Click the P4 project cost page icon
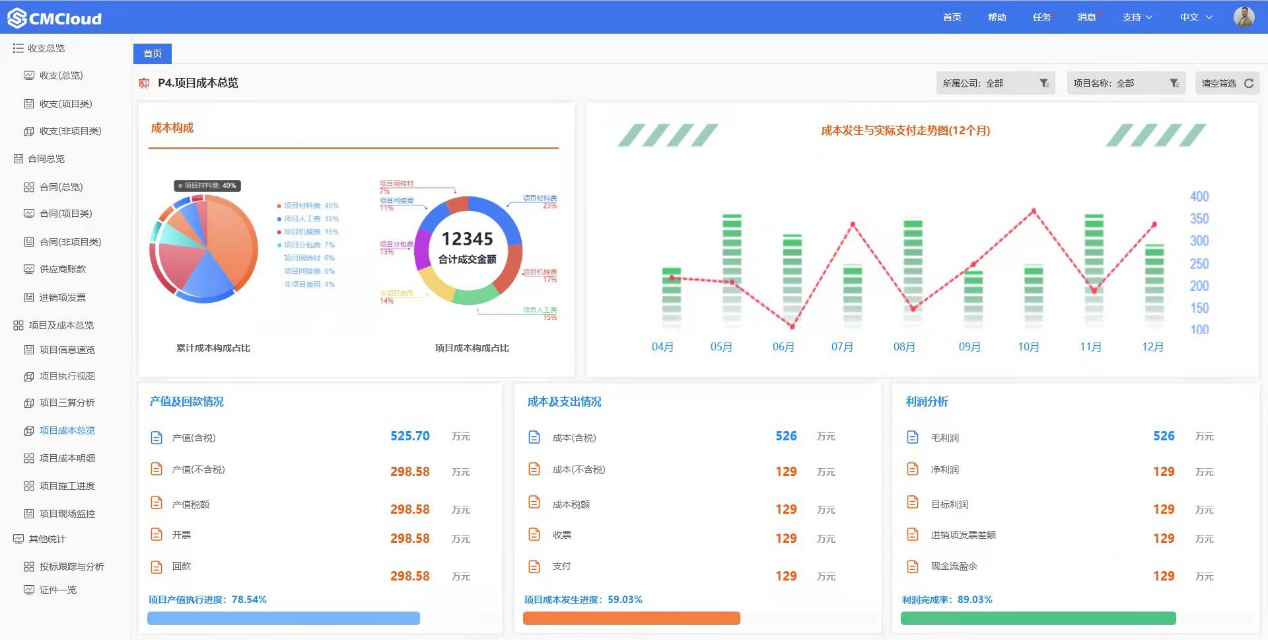1268x640 pixels. (x=145, y=83)
